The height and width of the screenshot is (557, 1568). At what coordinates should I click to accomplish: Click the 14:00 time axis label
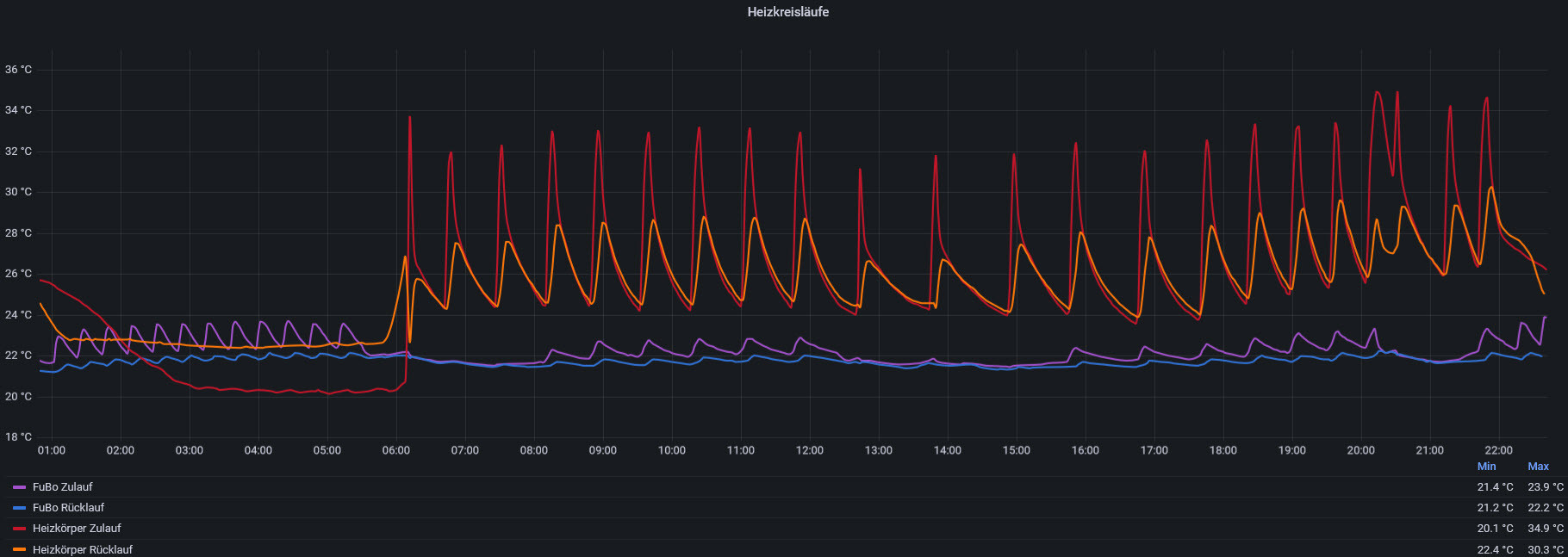tap(948, 450)
